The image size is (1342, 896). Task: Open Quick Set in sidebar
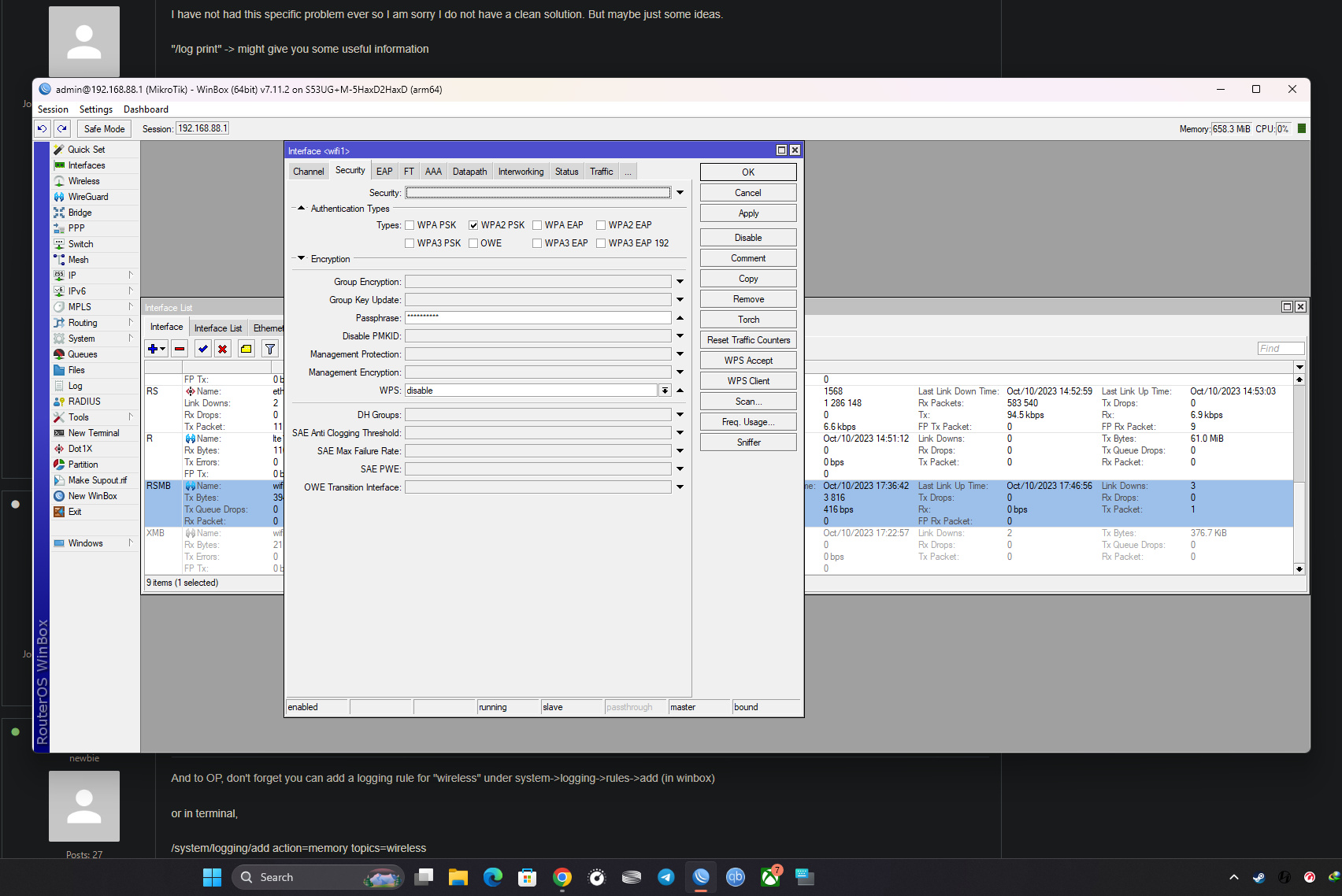coord(86,150)
